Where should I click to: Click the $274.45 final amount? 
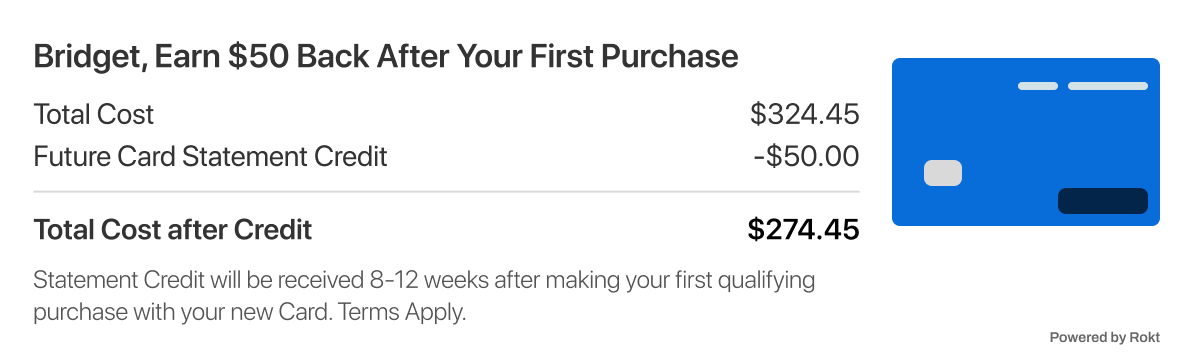[803, 229]
